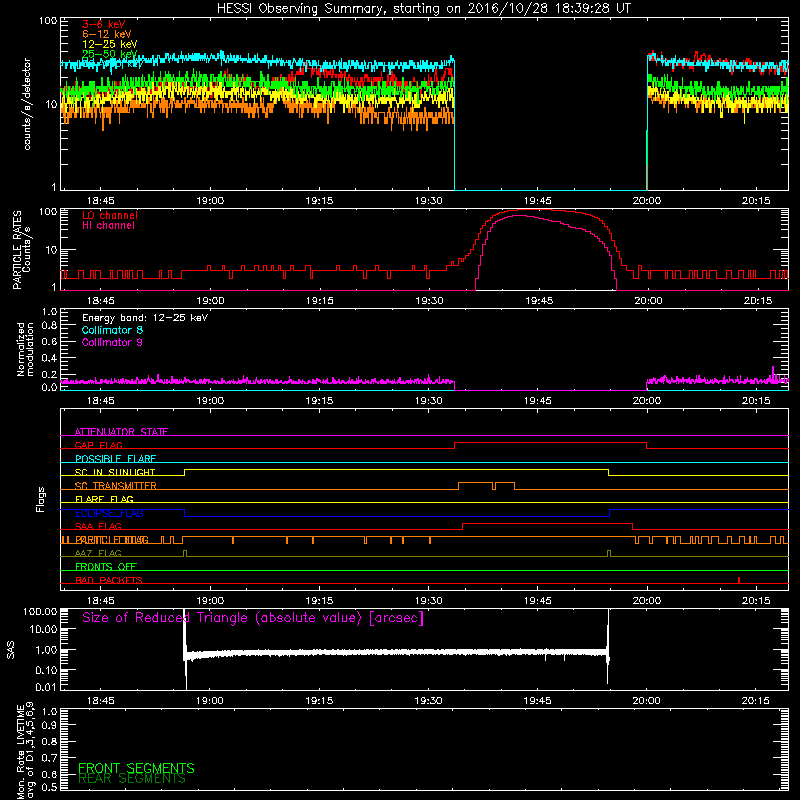Click the 0.10 tick label on SAS axis
The width and height of the screenshot is (800, 800).
pos(46,670)
